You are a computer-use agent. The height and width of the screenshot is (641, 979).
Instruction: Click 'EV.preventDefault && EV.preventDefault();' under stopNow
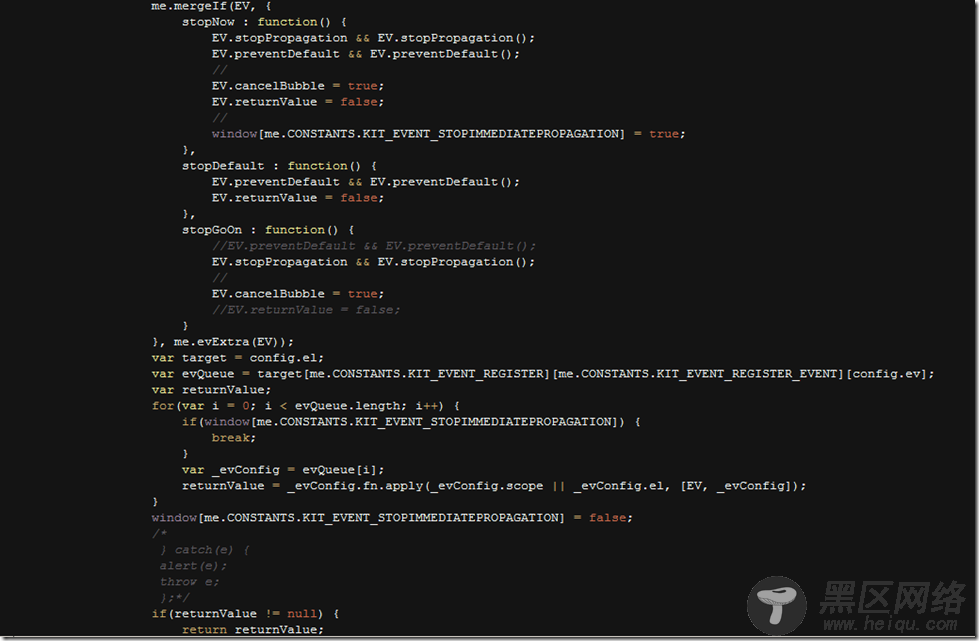[365, 54]
